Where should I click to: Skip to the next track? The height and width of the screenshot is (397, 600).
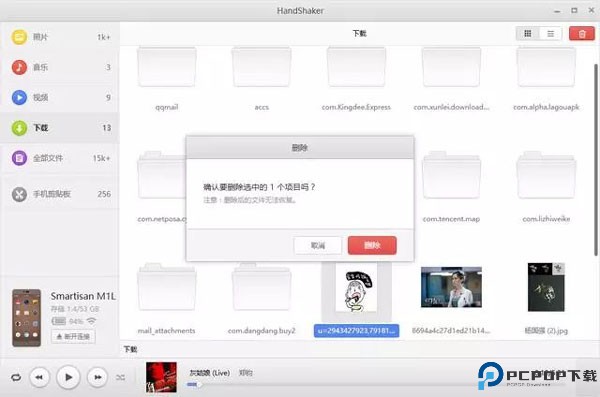click(97, 377)
